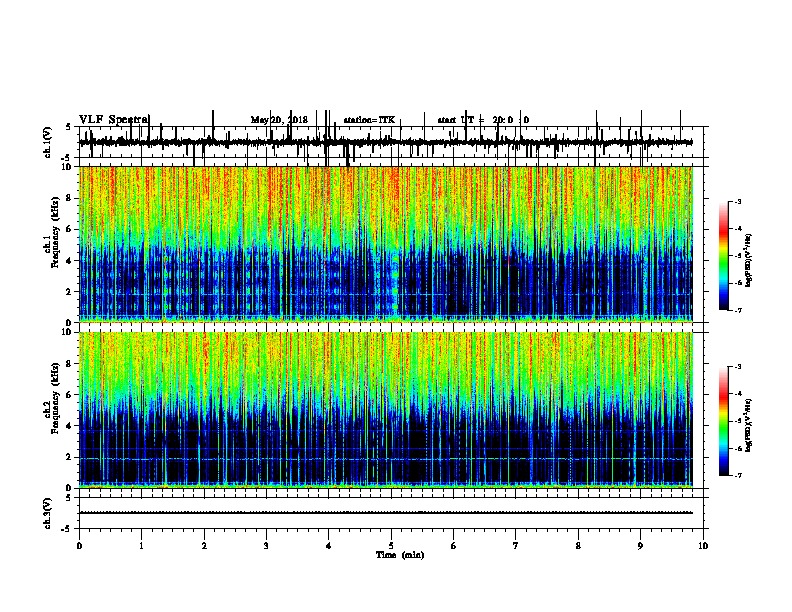Click the "VLF Spectra" plot title
The image size is (792, 612).
[114, 120]
